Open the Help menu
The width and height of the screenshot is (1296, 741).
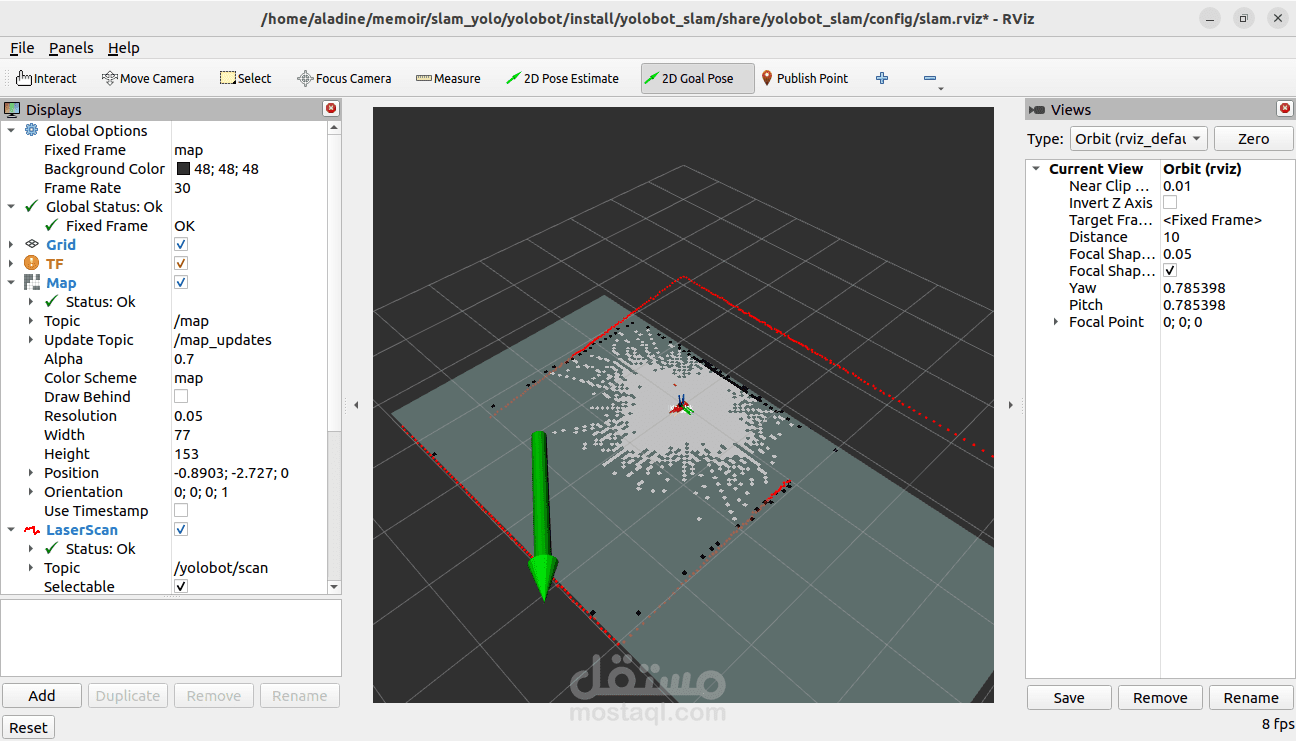(x=124, y=48)
